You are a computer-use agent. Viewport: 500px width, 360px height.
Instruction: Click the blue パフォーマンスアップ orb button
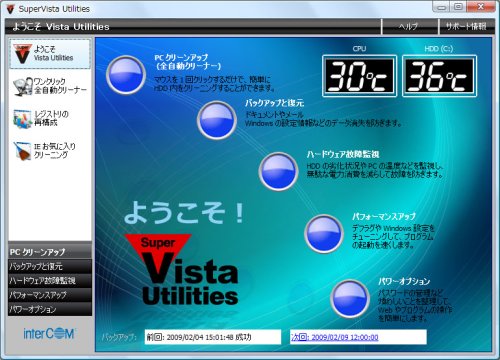(x=324, y=234)
